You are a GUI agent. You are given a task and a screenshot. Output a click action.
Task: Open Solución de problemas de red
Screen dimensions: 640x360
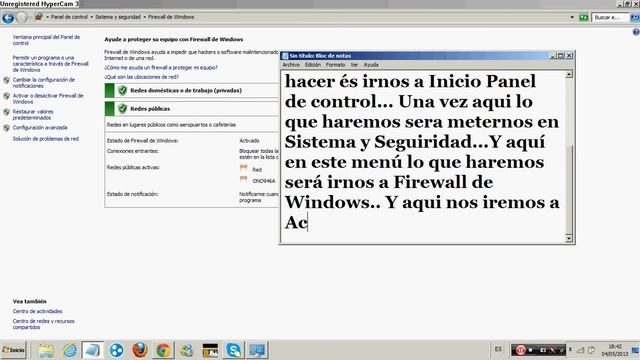(46, 139)
